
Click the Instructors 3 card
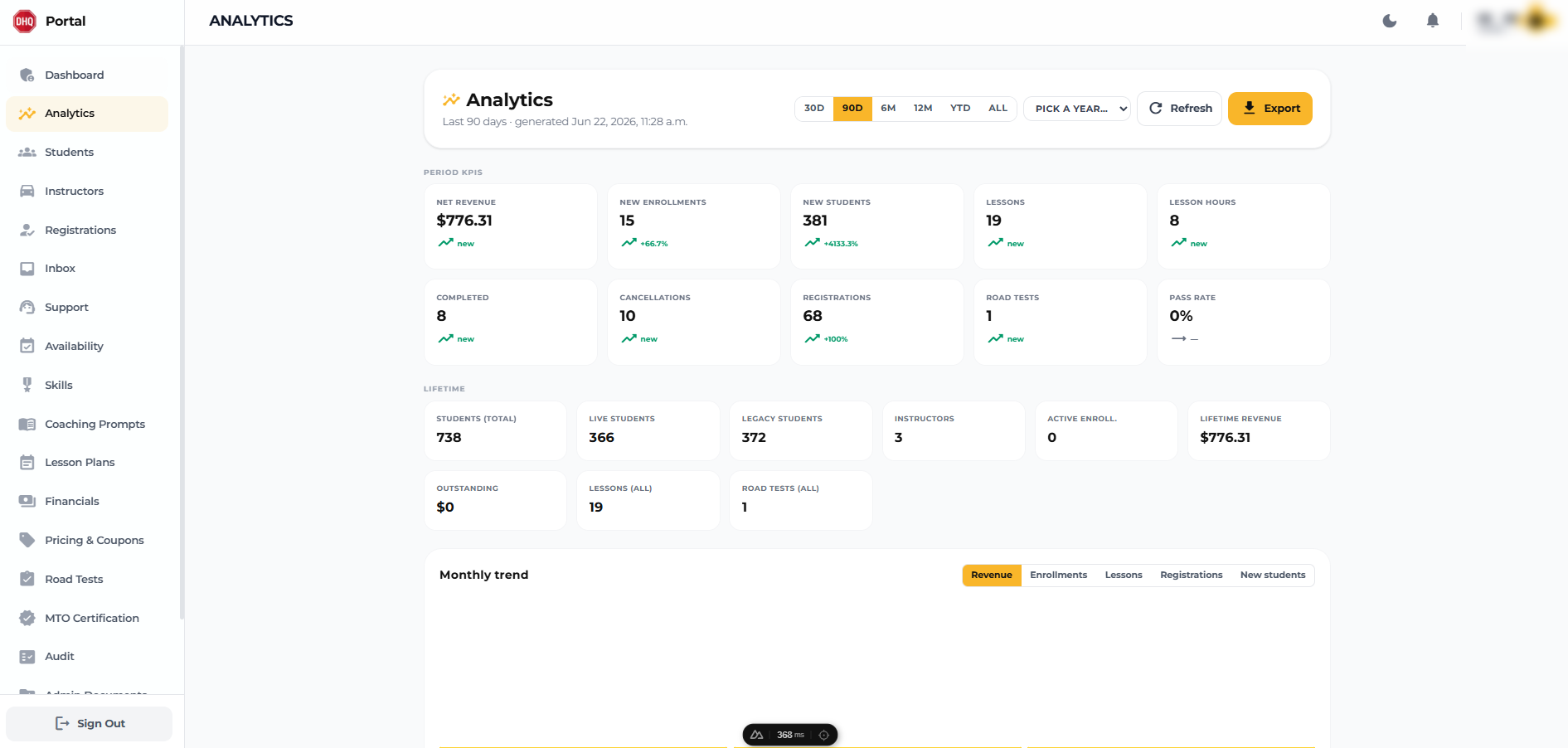[954, 431]
